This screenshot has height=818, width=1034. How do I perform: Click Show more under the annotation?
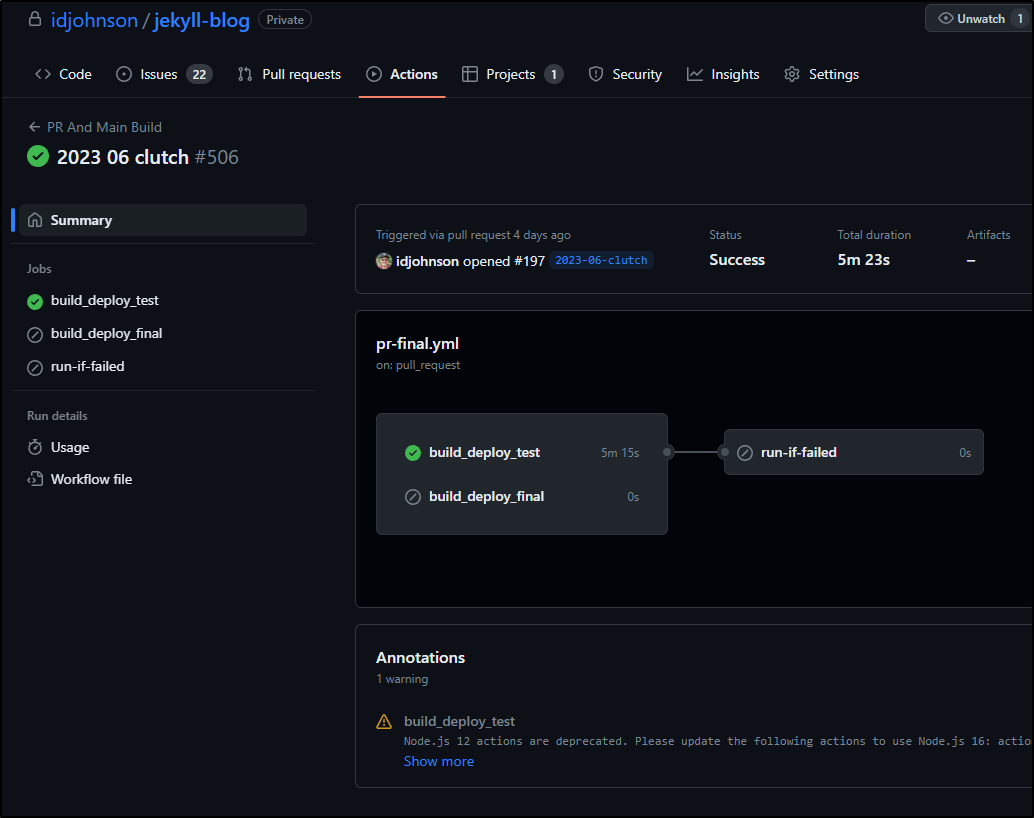(x=439, y=761)
